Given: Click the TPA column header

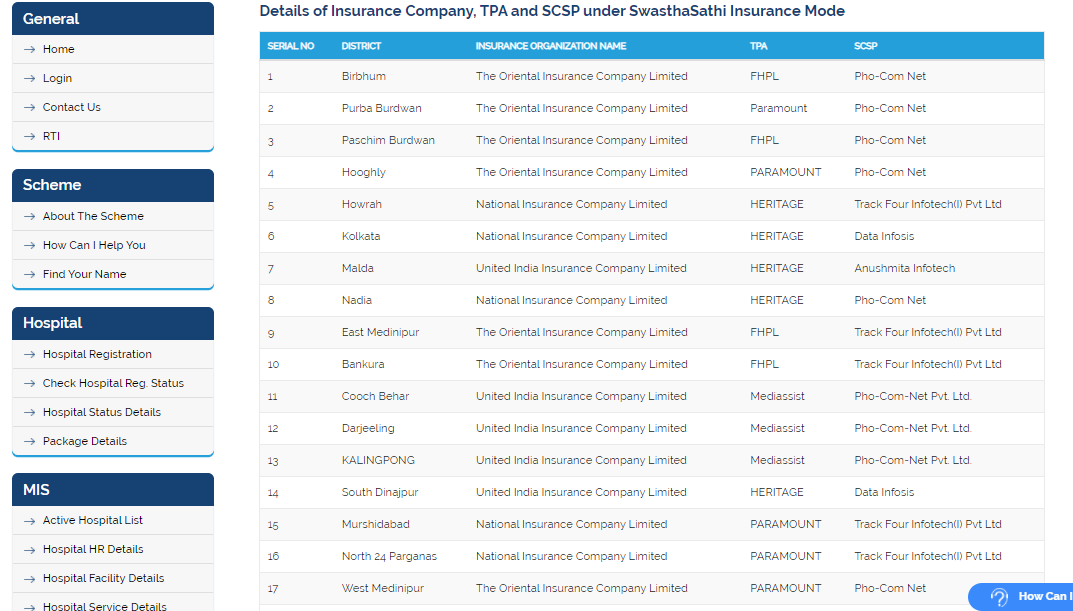Looking at the screenshot, I should (x=758, y=46).
